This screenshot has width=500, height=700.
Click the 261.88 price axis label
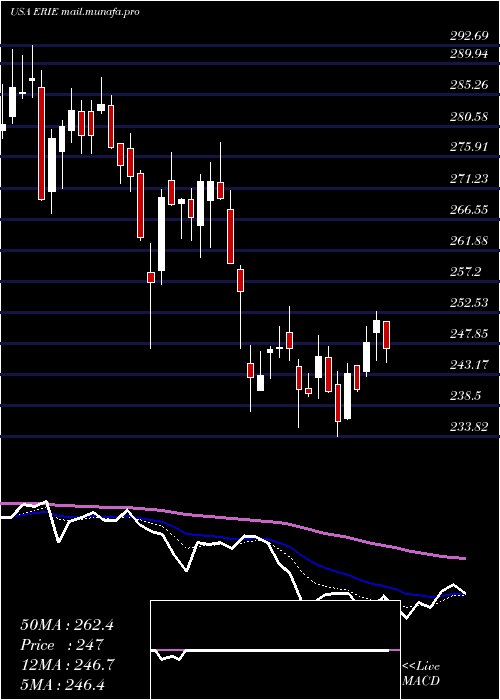pos(469,241)
